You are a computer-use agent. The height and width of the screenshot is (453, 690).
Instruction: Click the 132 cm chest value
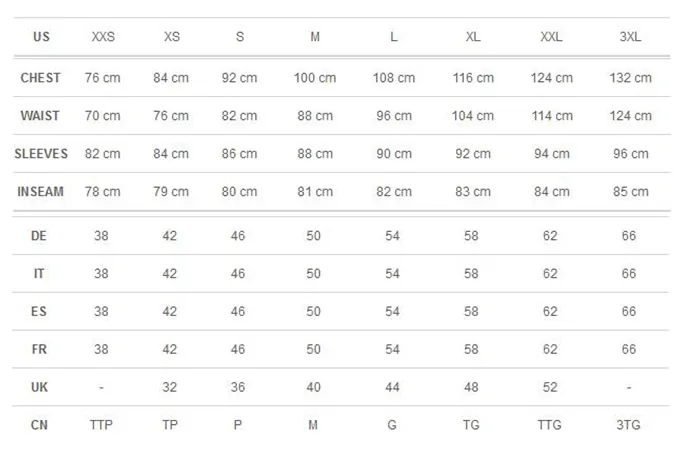(x=630, y=78)
